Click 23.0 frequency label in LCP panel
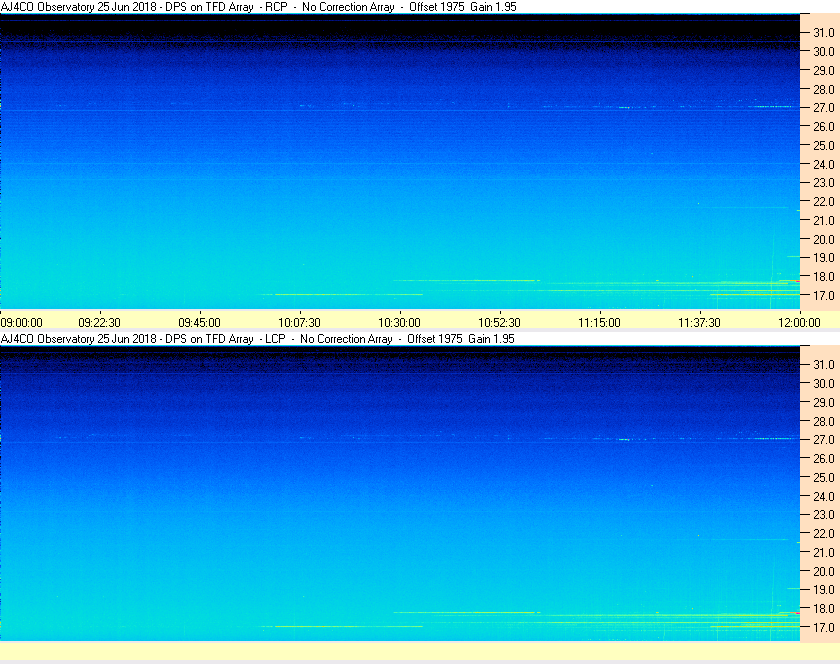840x664 pixels. [x=824, y=514]
